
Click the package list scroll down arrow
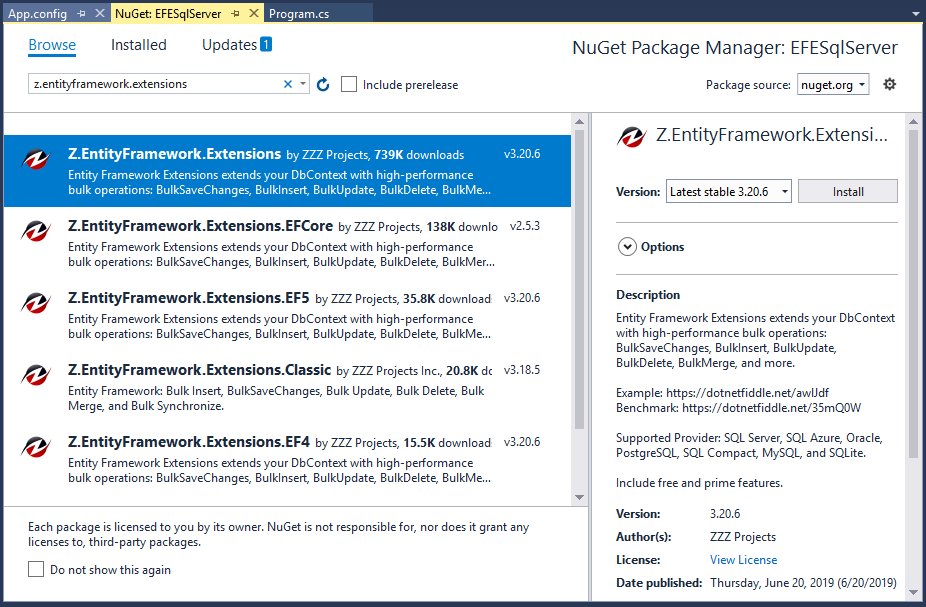pyautogui.click(x=579, y=497)
